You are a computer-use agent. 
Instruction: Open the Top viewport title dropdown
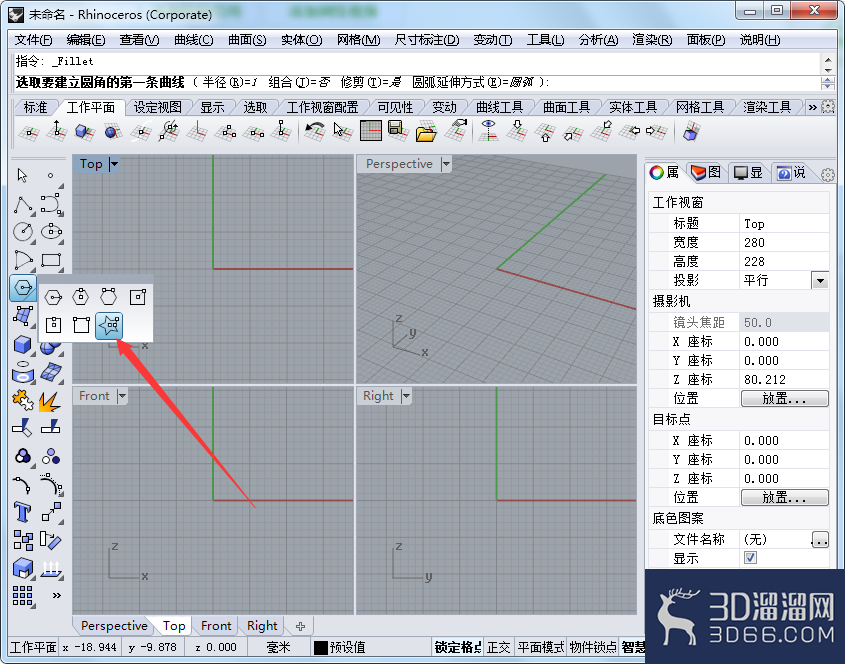point(114,164)
